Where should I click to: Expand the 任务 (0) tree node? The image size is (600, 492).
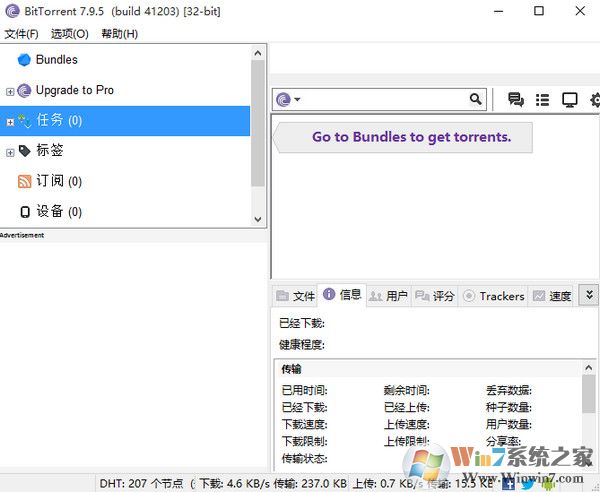click(10, 122)
